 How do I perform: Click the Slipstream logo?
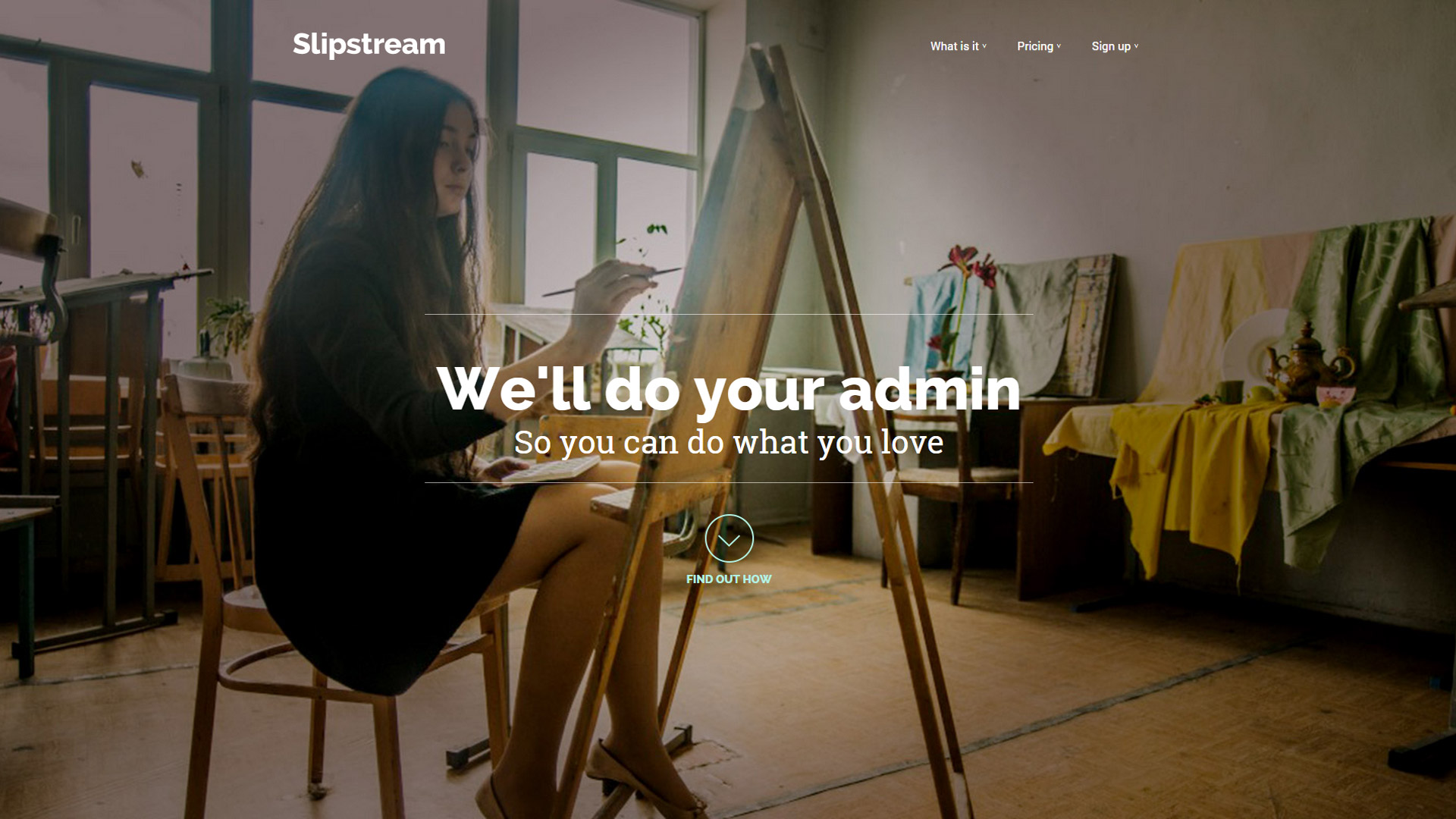(x=369, y=45)
